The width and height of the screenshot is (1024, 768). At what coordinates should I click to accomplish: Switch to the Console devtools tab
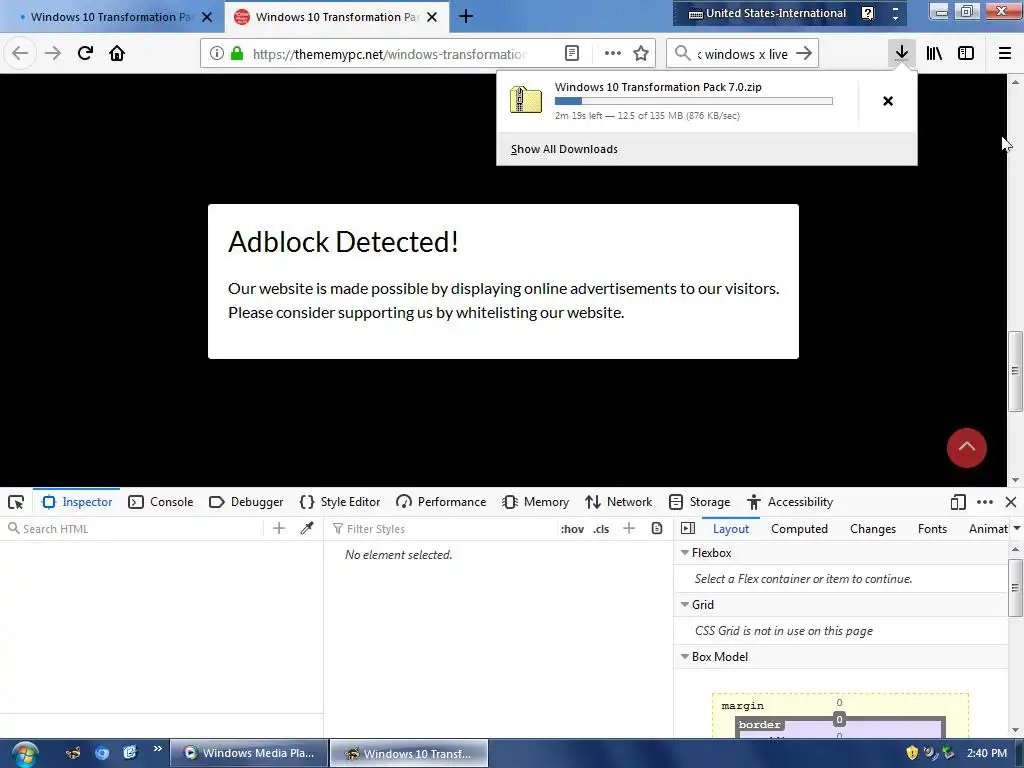coord(161,502)
